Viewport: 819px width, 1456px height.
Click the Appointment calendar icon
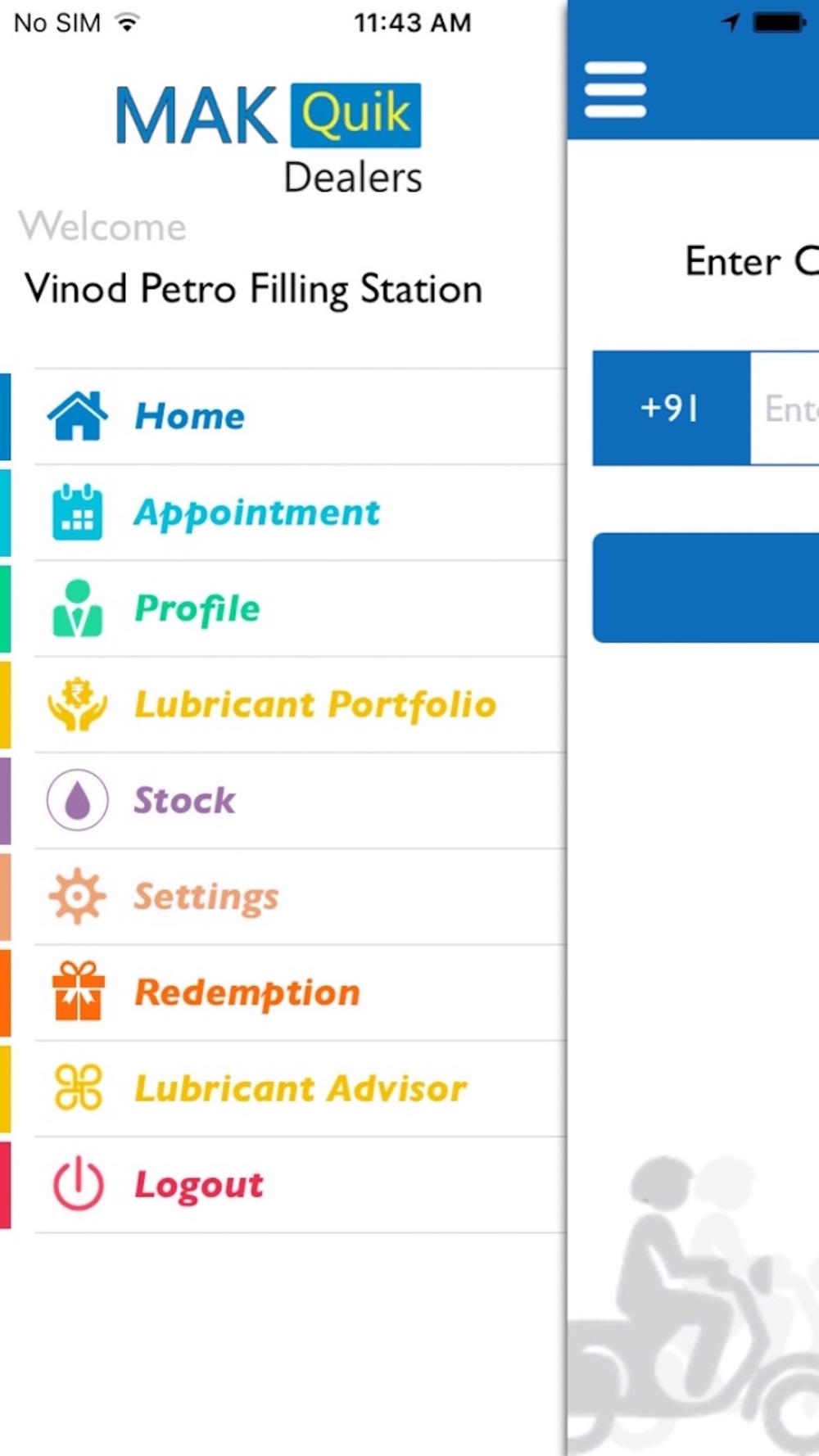(x=77, y=512)
